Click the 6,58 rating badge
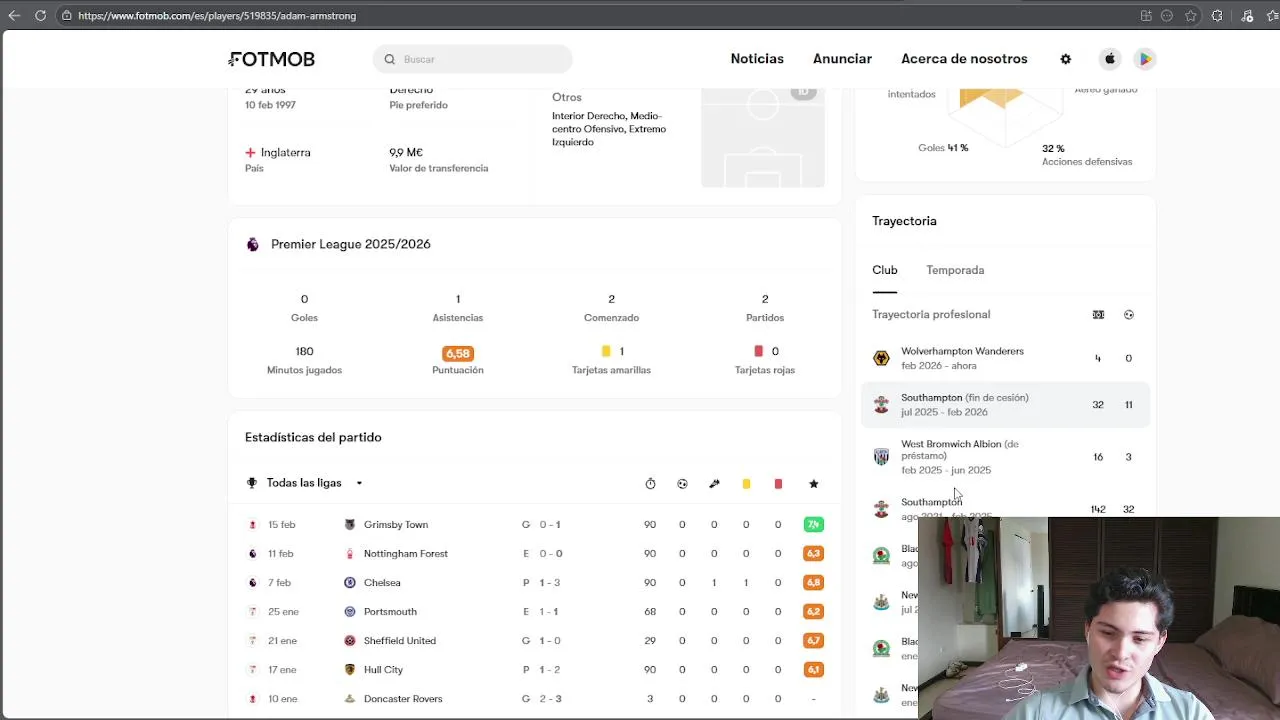 tap(458, 353)
